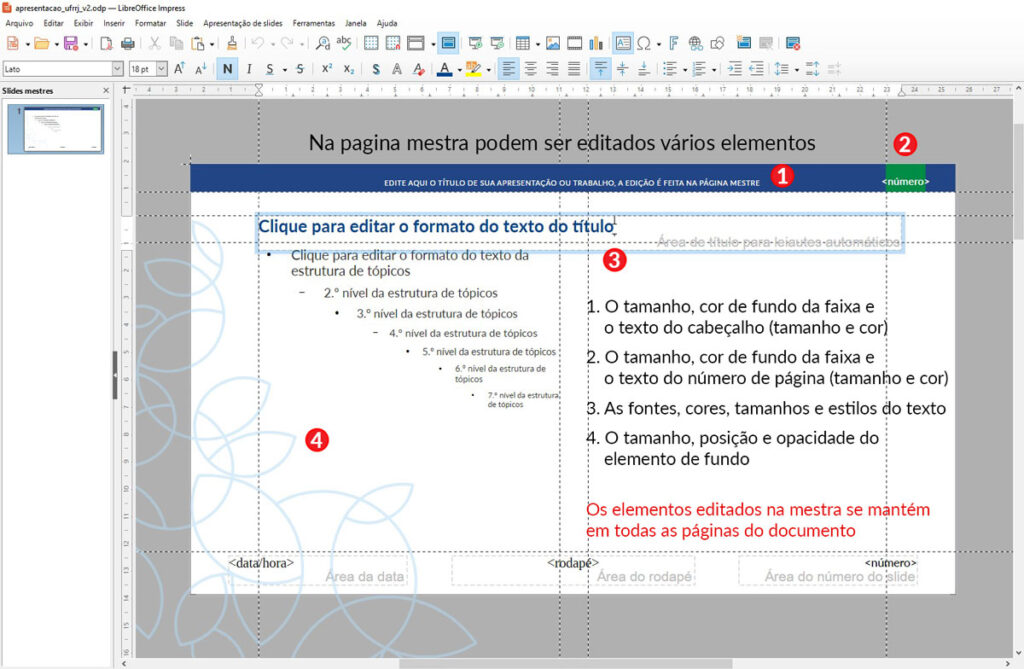Open the Apresentação de slides menu
1024x669 pixels.
click(x=242, y=22)
